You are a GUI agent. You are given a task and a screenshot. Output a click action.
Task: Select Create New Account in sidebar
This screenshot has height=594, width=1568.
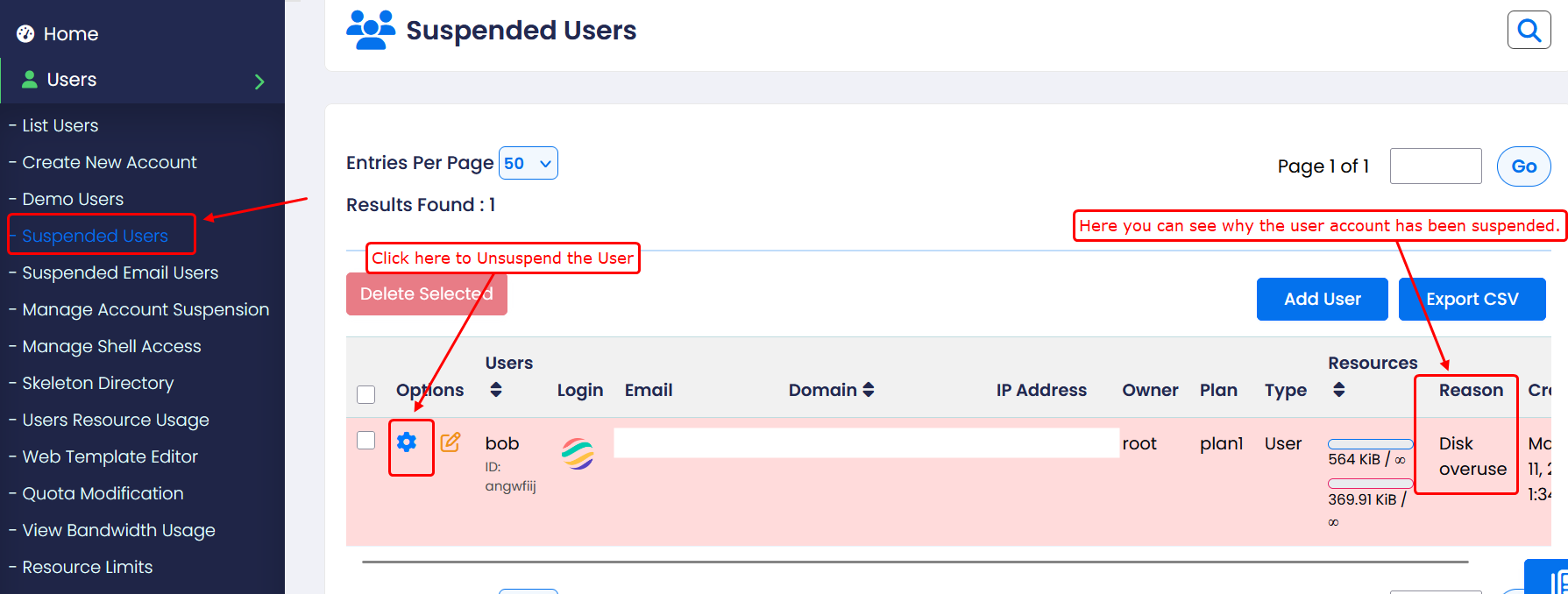point(110,162)
